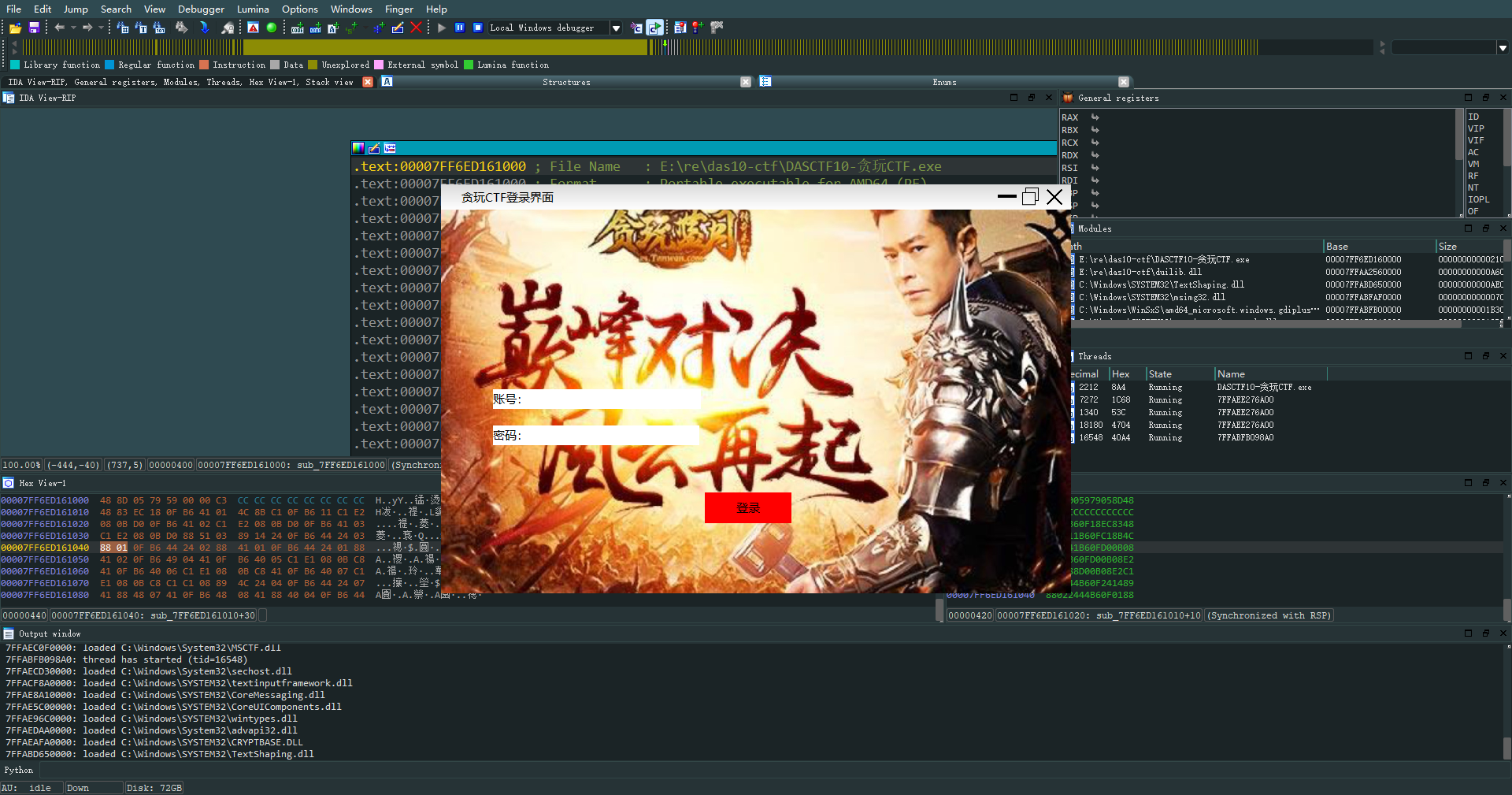Click the grey flag with X icon
Screen dimensions: 1512x795
coord(717,28)
